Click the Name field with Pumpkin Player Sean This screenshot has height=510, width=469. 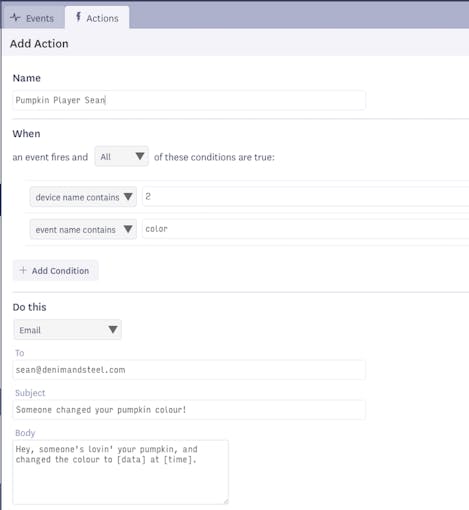189,100
